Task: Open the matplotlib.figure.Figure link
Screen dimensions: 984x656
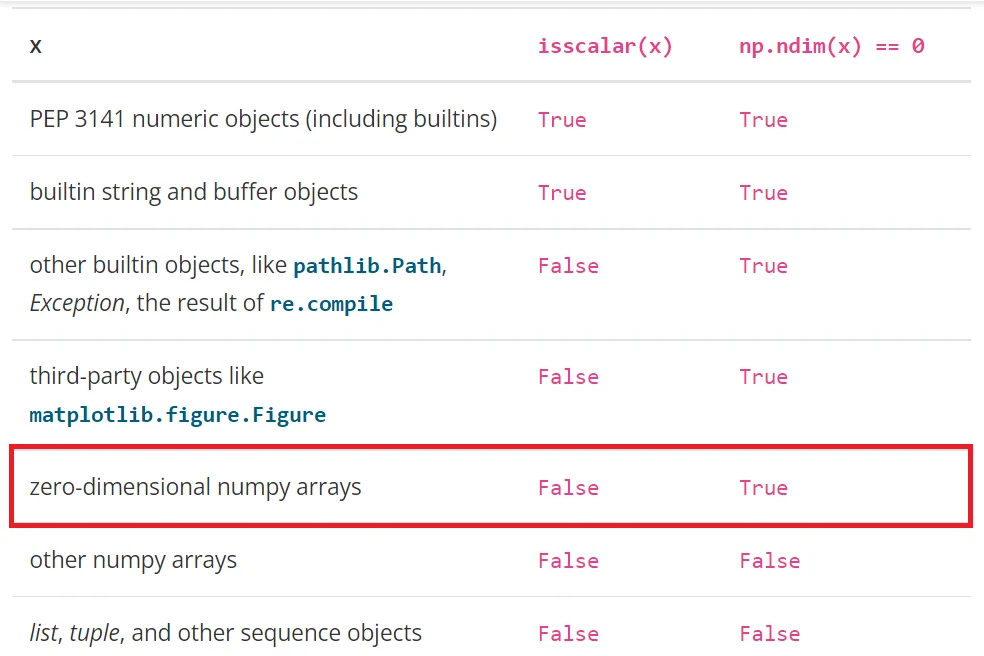Action: coord(177,414)
